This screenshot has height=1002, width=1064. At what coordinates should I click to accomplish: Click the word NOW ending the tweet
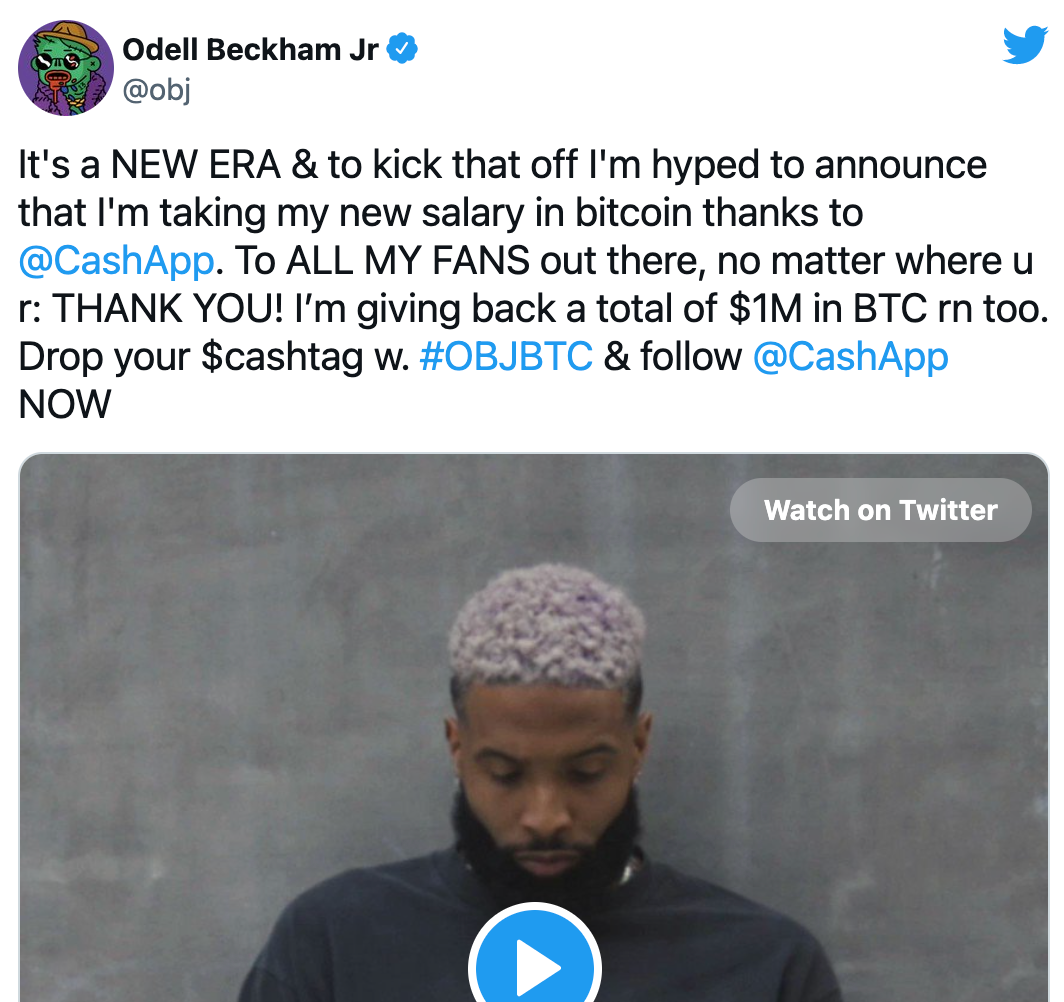[64, 405]
